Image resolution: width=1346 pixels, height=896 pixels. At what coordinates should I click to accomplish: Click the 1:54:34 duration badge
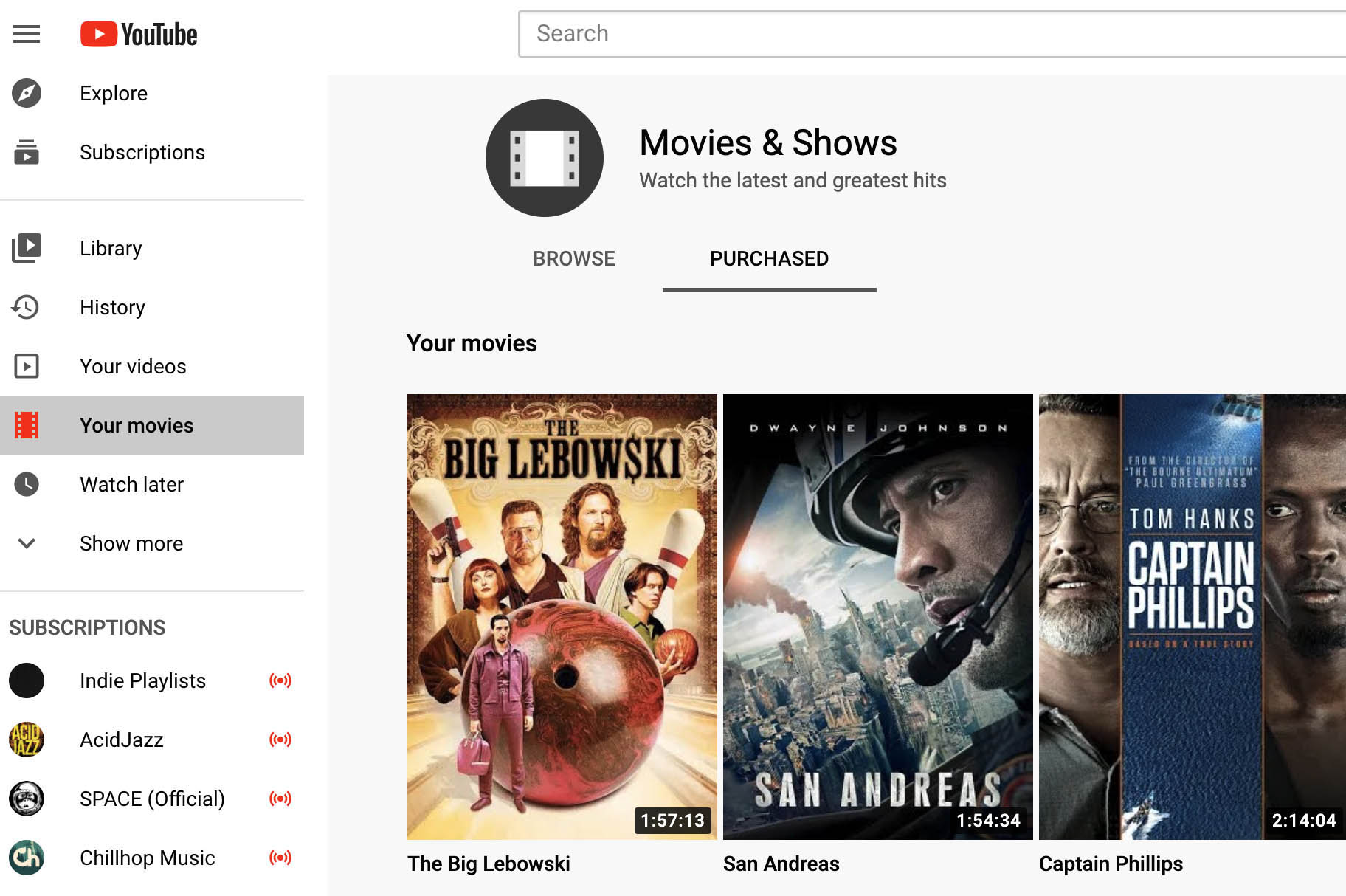(x=988, y=820)
